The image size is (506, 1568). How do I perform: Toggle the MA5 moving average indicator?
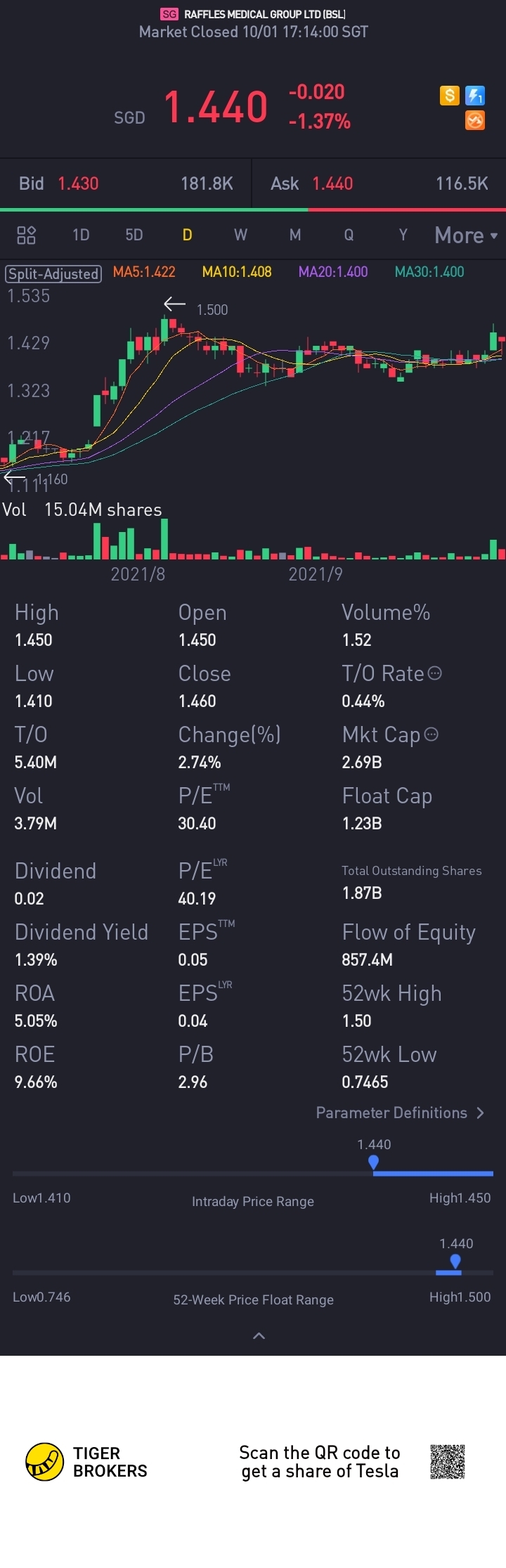(x=144, y=272)
